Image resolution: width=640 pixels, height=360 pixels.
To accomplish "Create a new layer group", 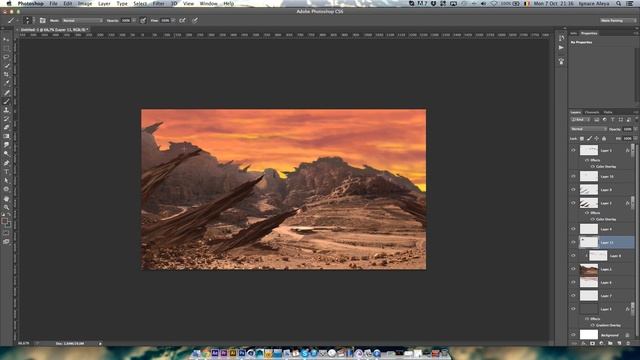I will (x=610, y=344).
